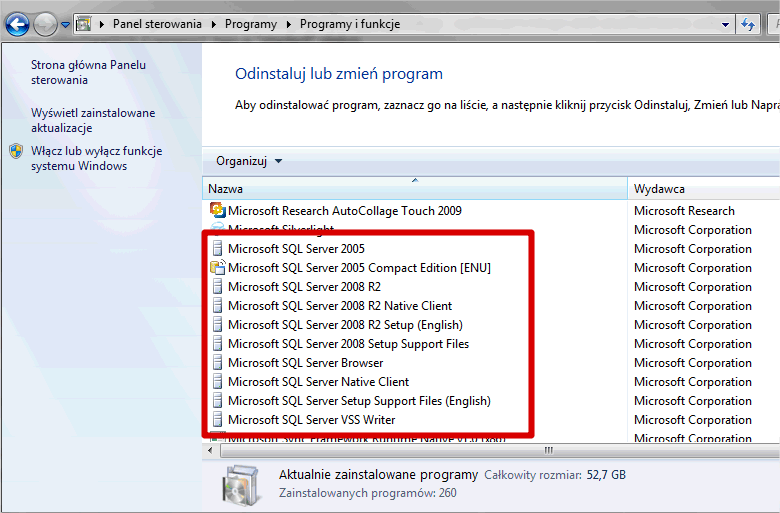Viewport: 780px width, 513px height.
Task: Click the Microsoft SQL Server Native Client icon
Action: point(217,381)
